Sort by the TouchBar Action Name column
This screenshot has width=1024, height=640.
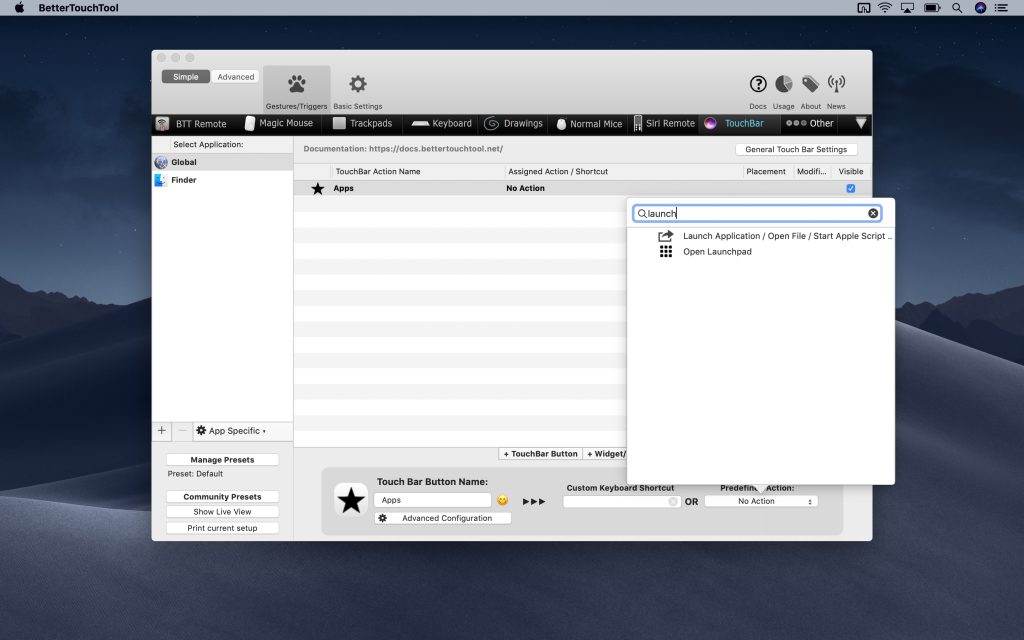coord(377,172)
